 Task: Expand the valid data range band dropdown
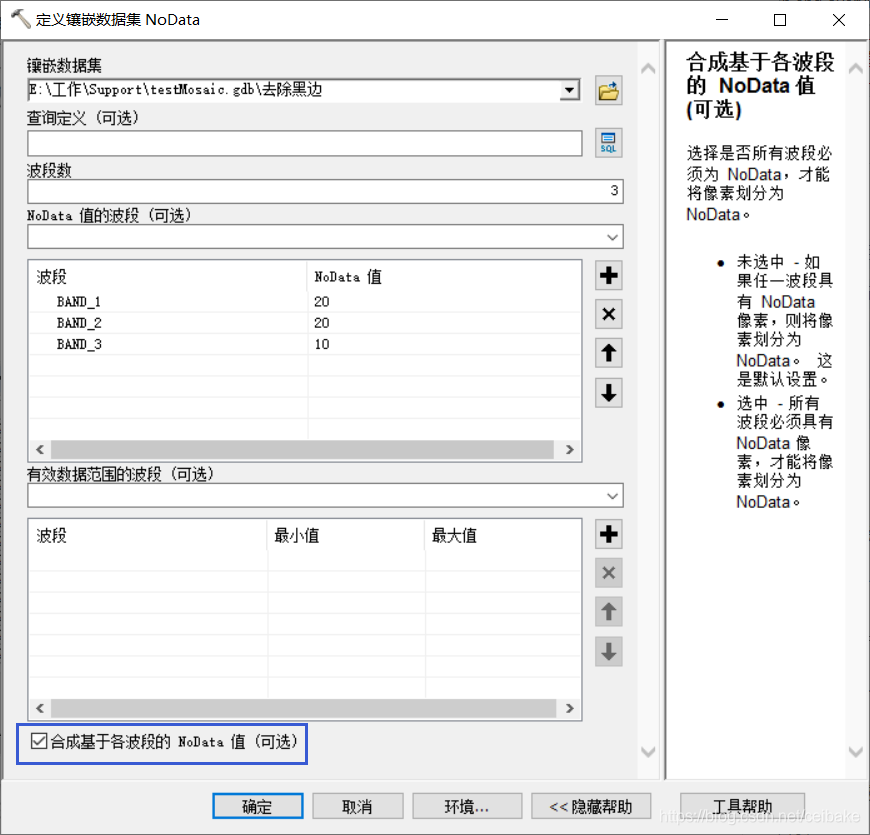612,495
